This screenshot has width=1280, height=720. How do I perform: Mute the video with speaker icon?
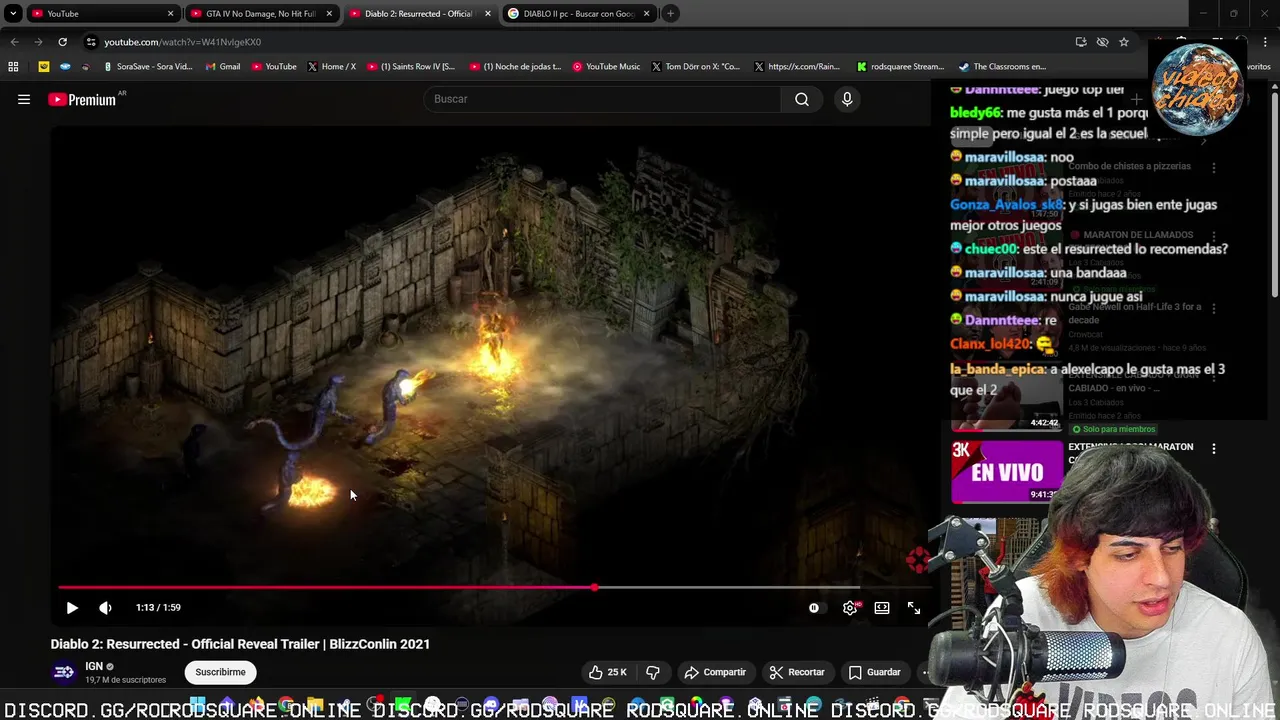106,607
